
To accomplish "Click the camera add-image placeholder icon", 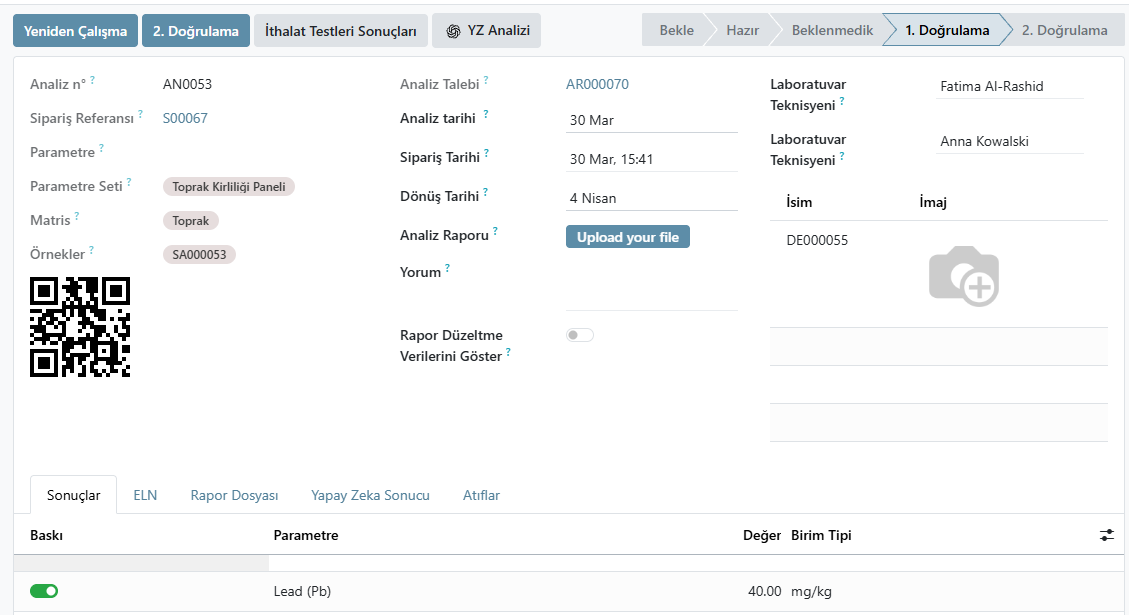I will coord(963,276).
